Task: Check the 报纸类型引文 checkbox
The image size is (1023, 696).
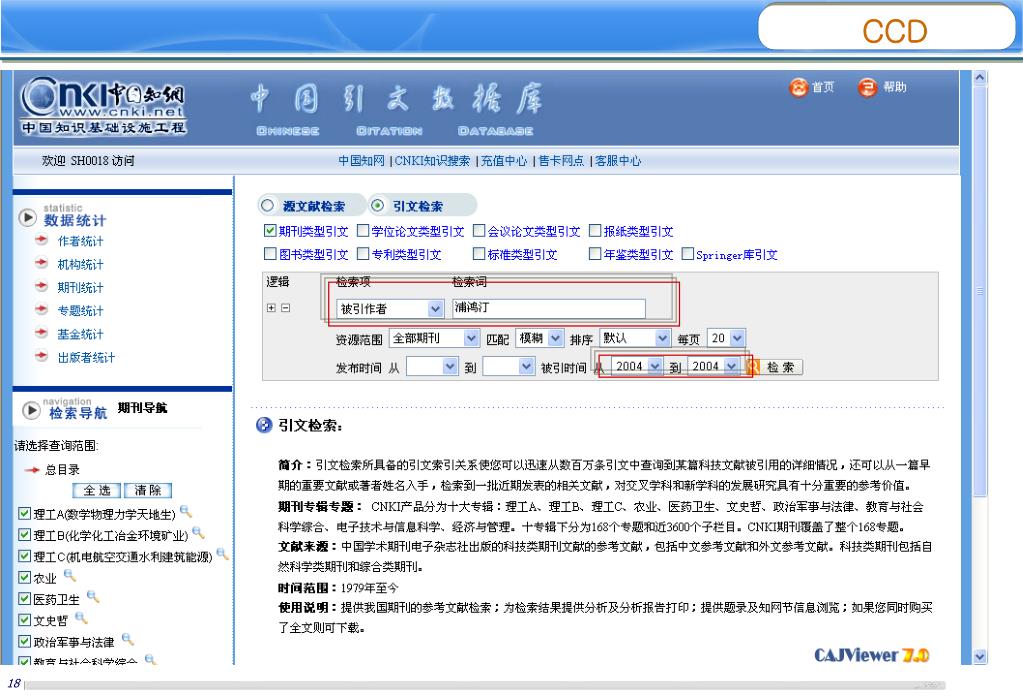Action: pyautogui.click(x=595, y=230)
